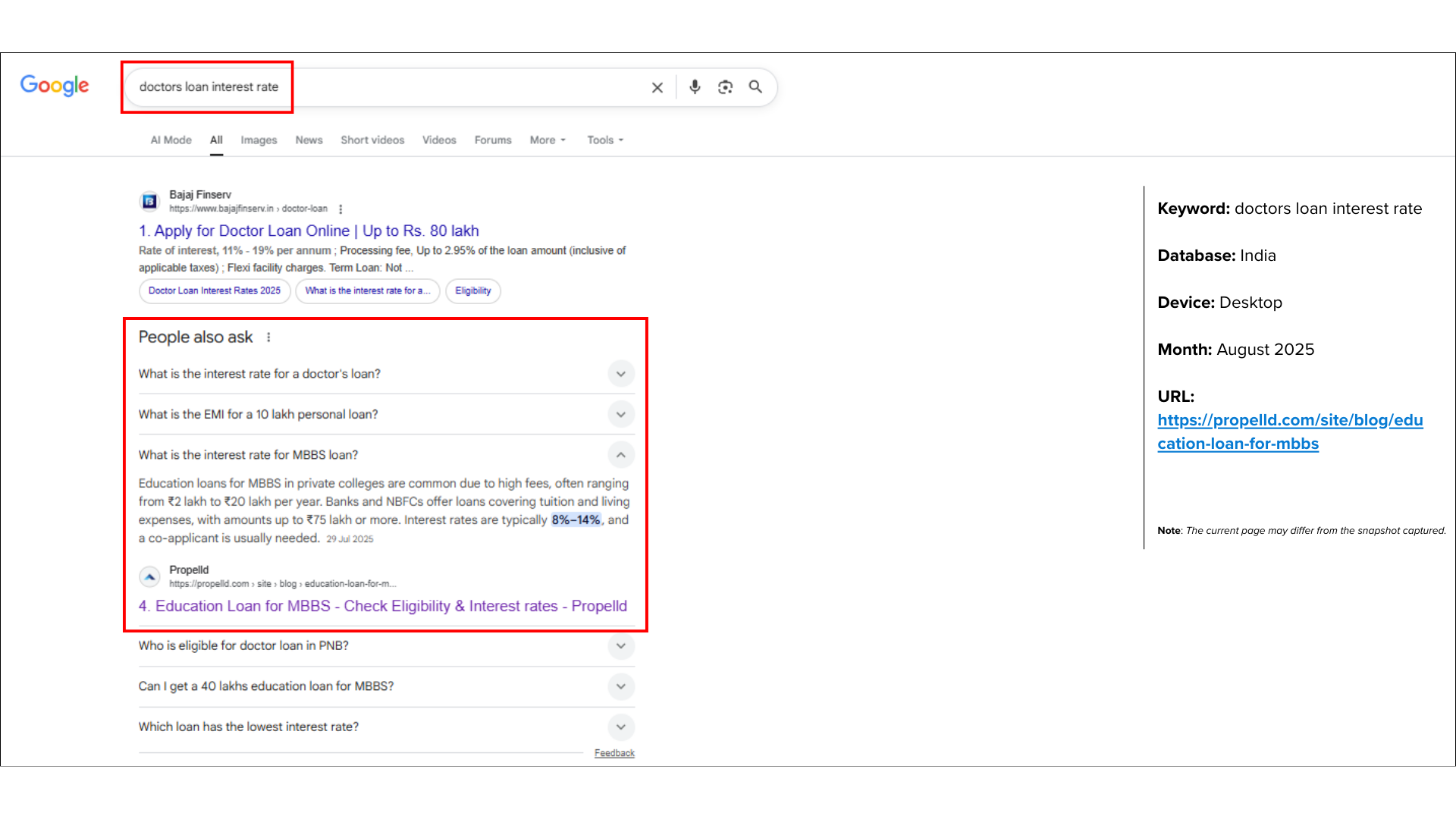Expand 'Who is eligible for doctor loan in PNB?'

point(620,646)
